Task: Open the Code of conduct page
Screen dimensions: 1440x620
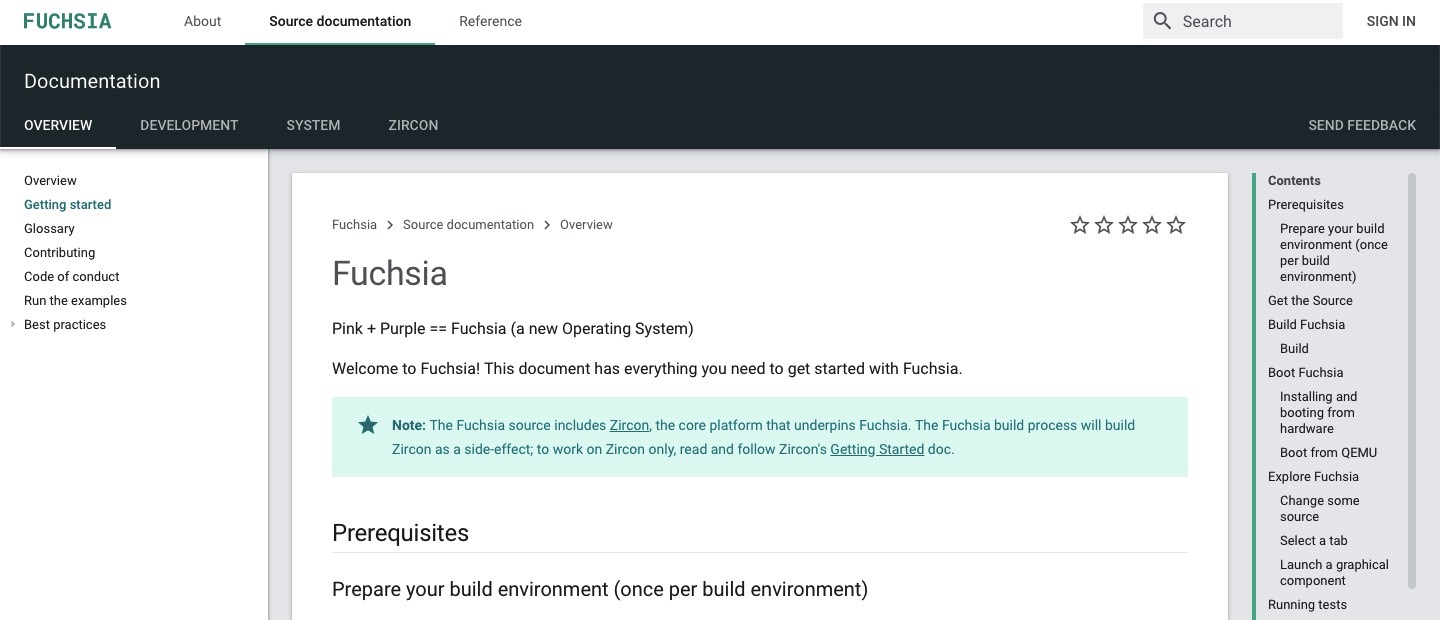Action: point(71,277)
